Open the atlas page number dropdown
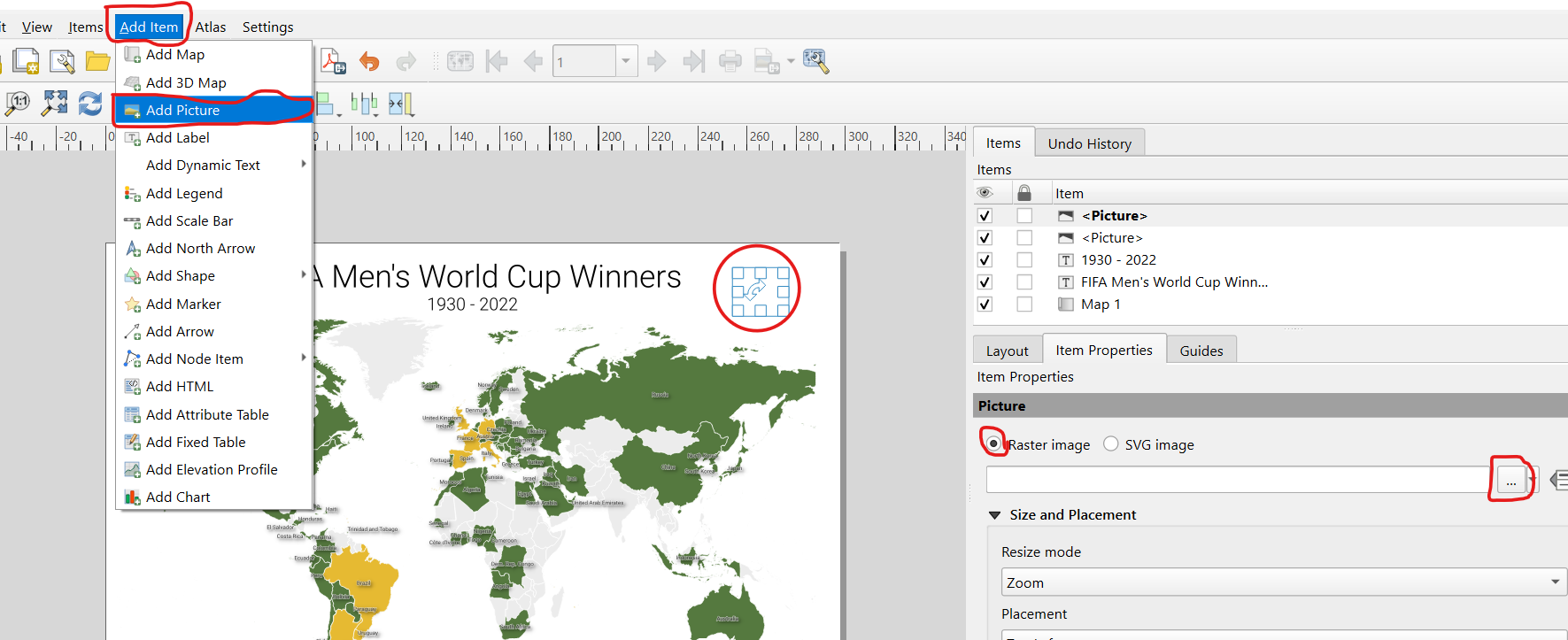The image size is (1568, 640). click(626, 61)
